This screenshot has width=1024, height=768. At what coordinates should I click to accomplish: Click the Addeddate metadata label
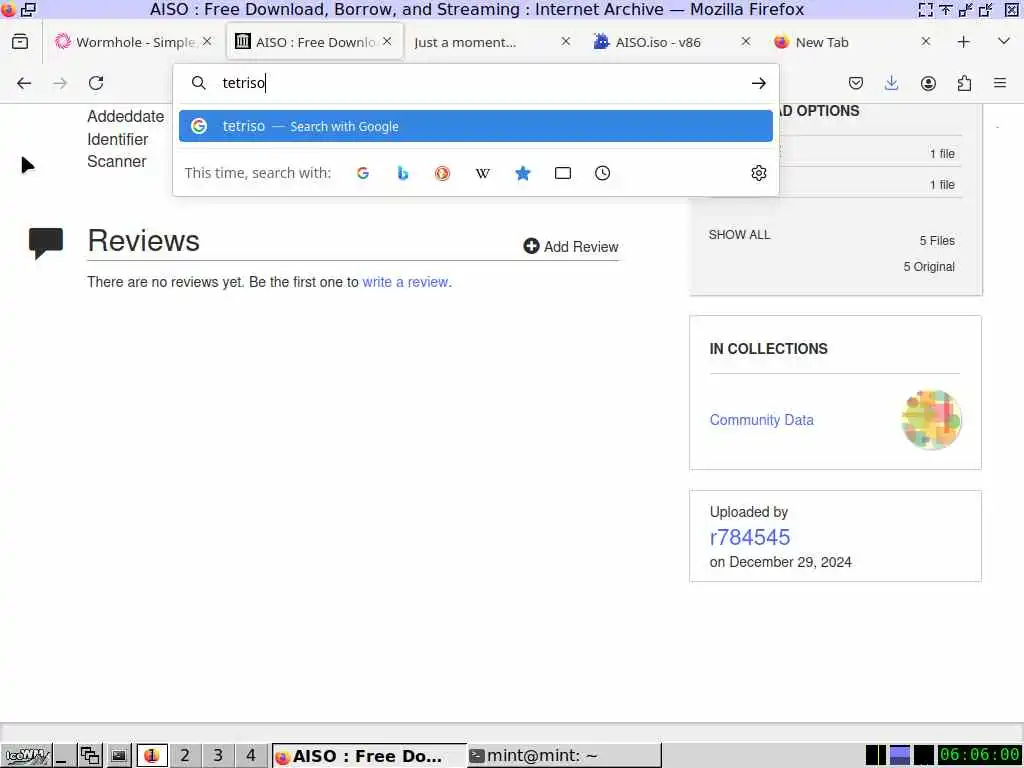click(125, 116)
